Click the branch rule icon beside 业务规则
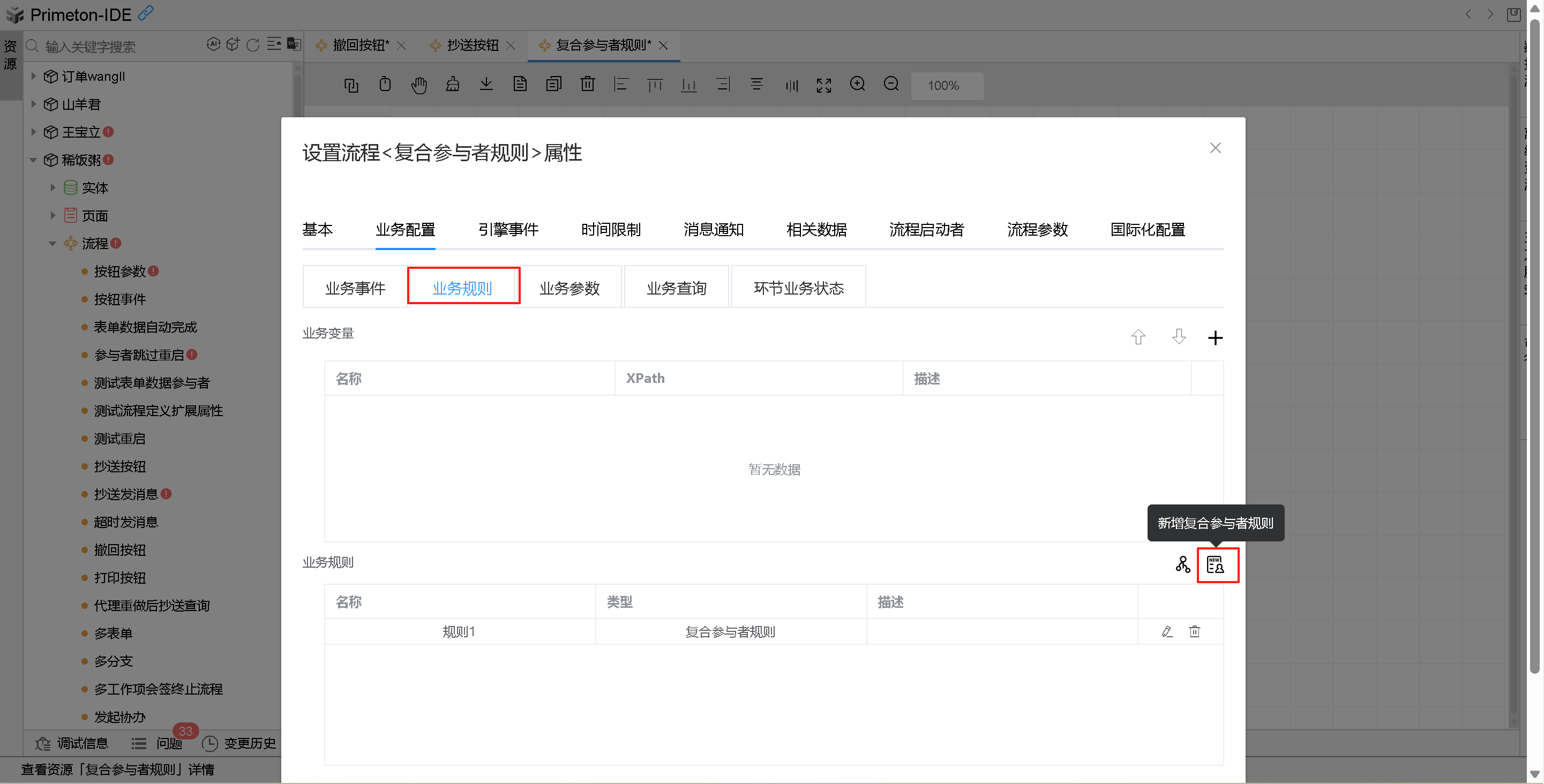The height and width of the screenshot is (784, 1544). point(1182,565)
